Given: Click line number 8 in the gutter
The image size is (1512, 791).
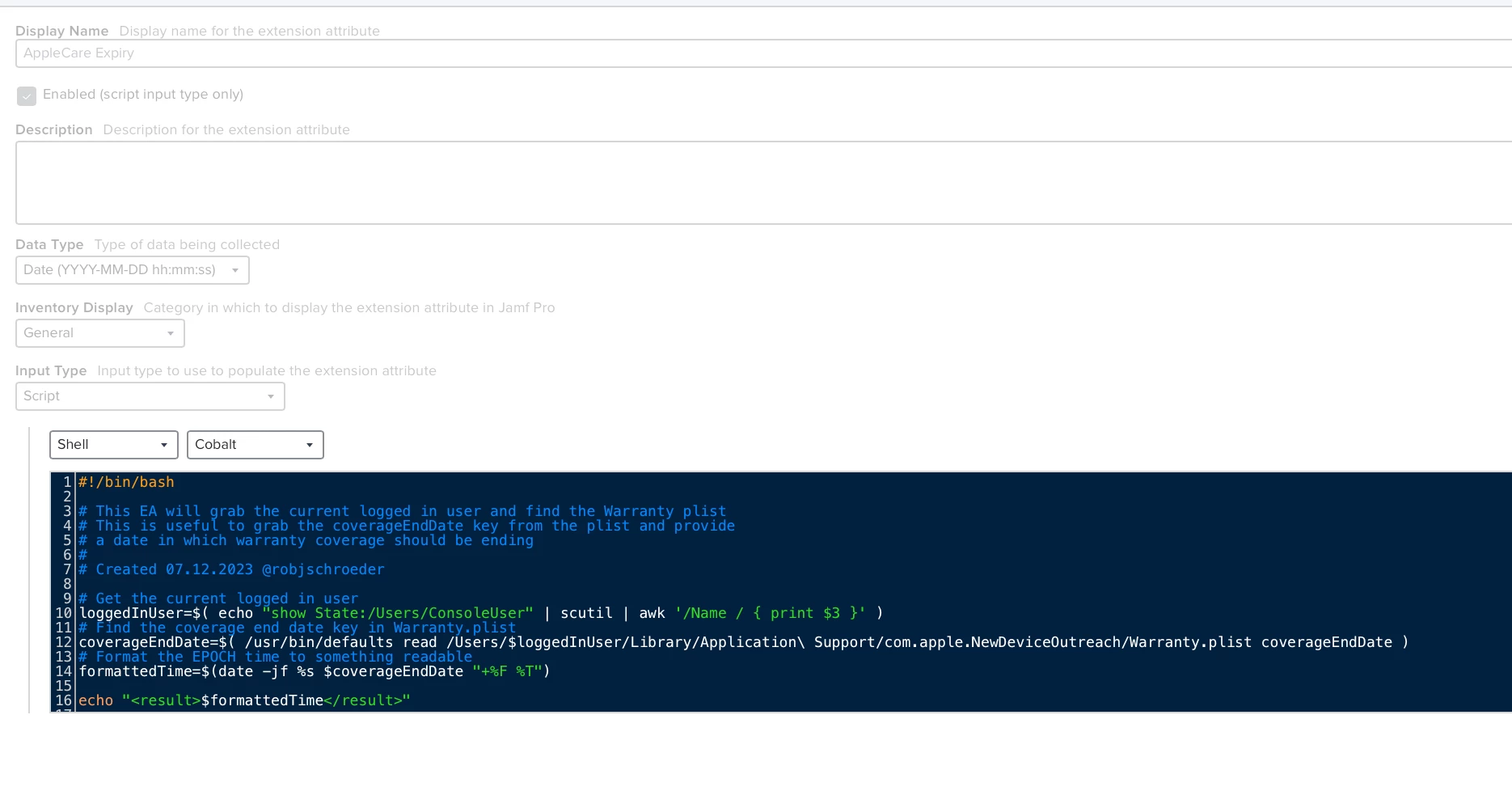Looking at the screenshot, I should pyautogui.click(x=67, y=584).
